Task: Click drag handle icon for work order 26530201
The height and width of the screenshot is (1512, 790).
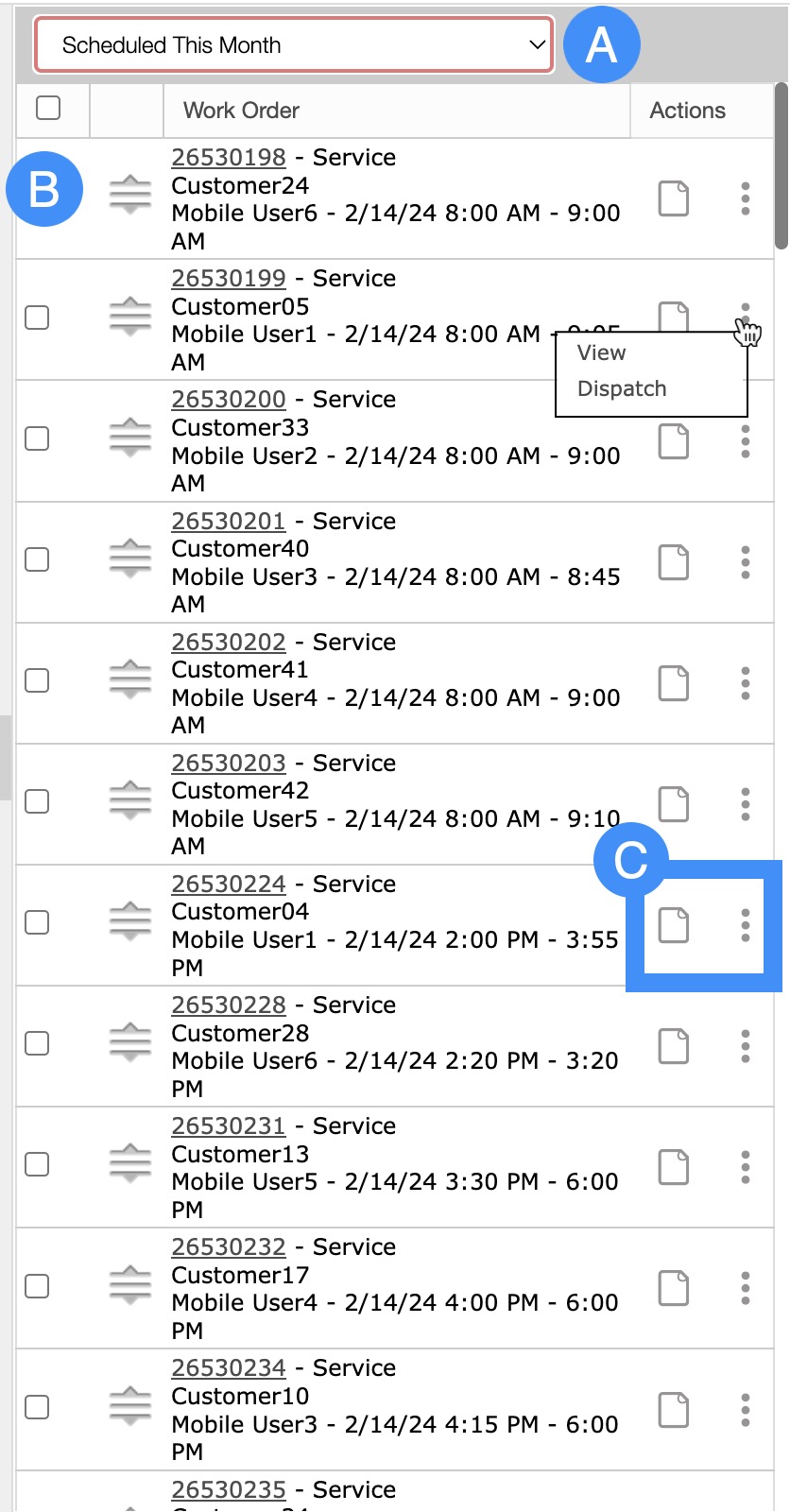Action: [x=130, y=559]
